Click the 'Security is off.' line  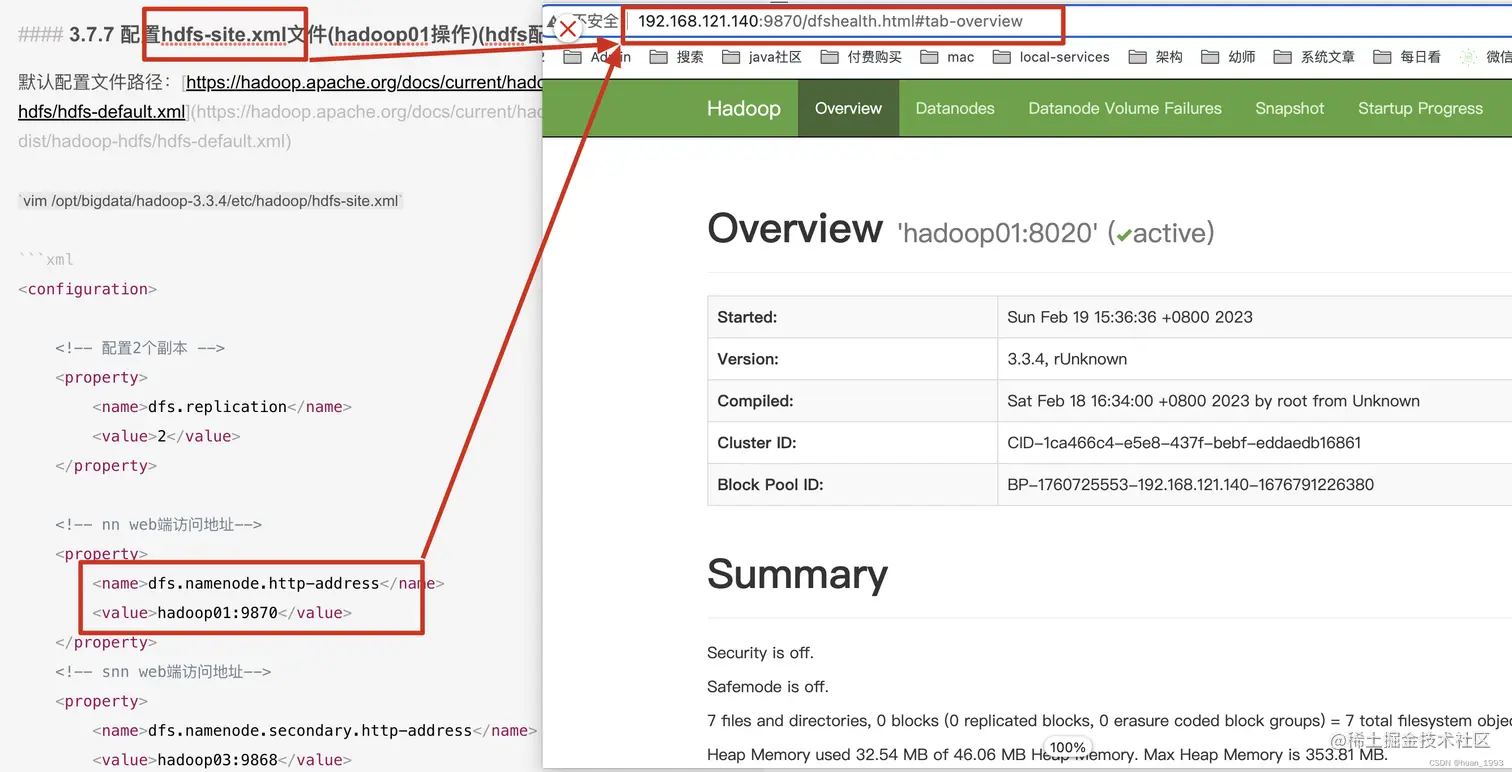tap(760, 653)
